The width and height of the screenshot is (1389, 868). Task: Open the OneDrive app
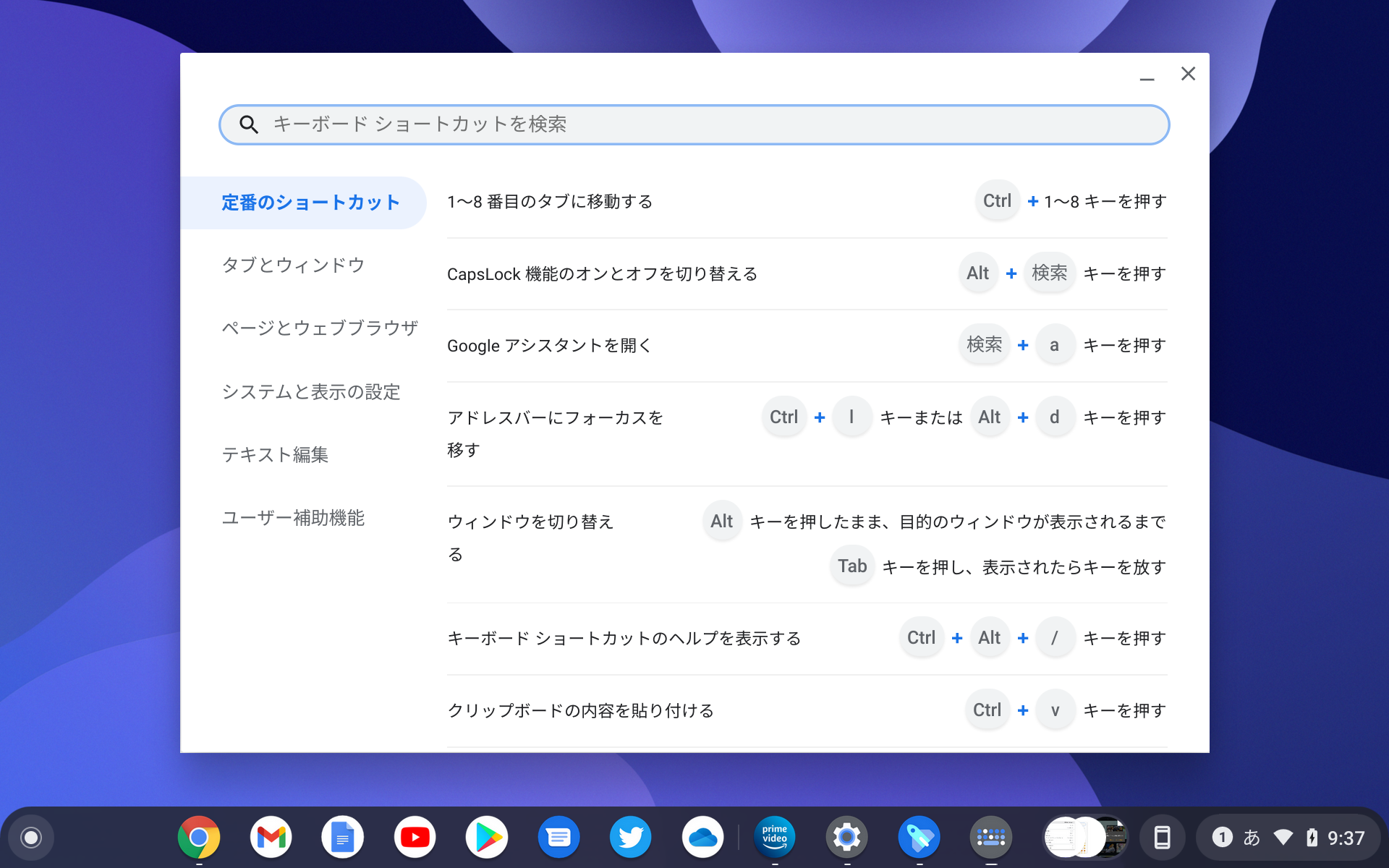coord(702,837)
